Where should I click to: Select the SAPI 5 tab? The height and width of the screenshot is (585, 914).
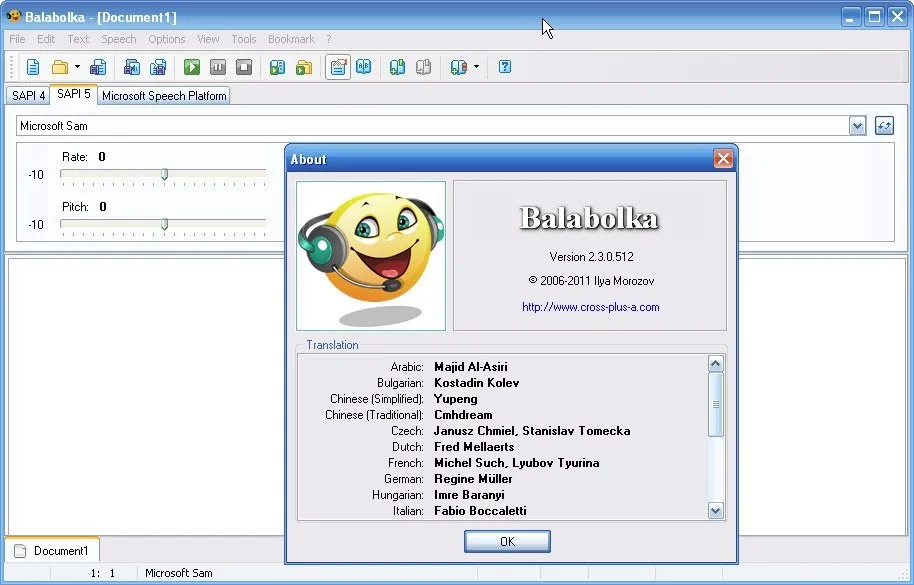pos(73,94)
